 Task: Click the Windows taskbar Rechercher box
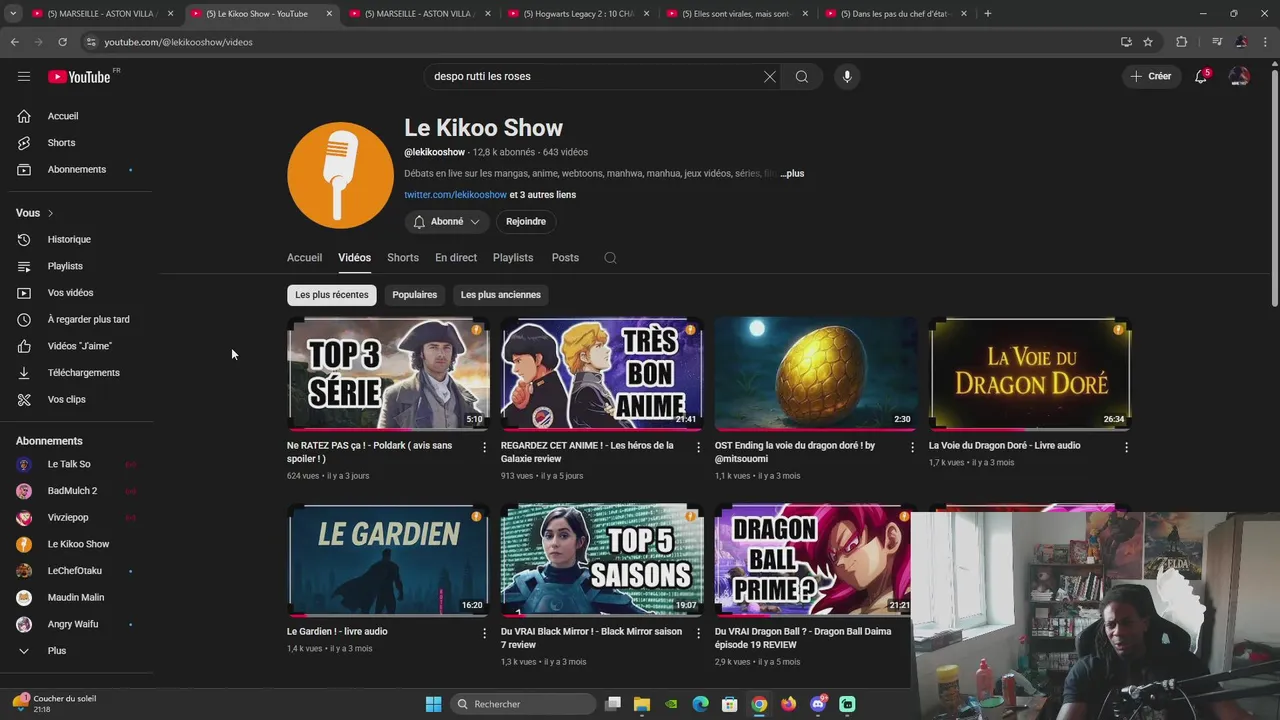pyautogui.click(x=521, y=704)
